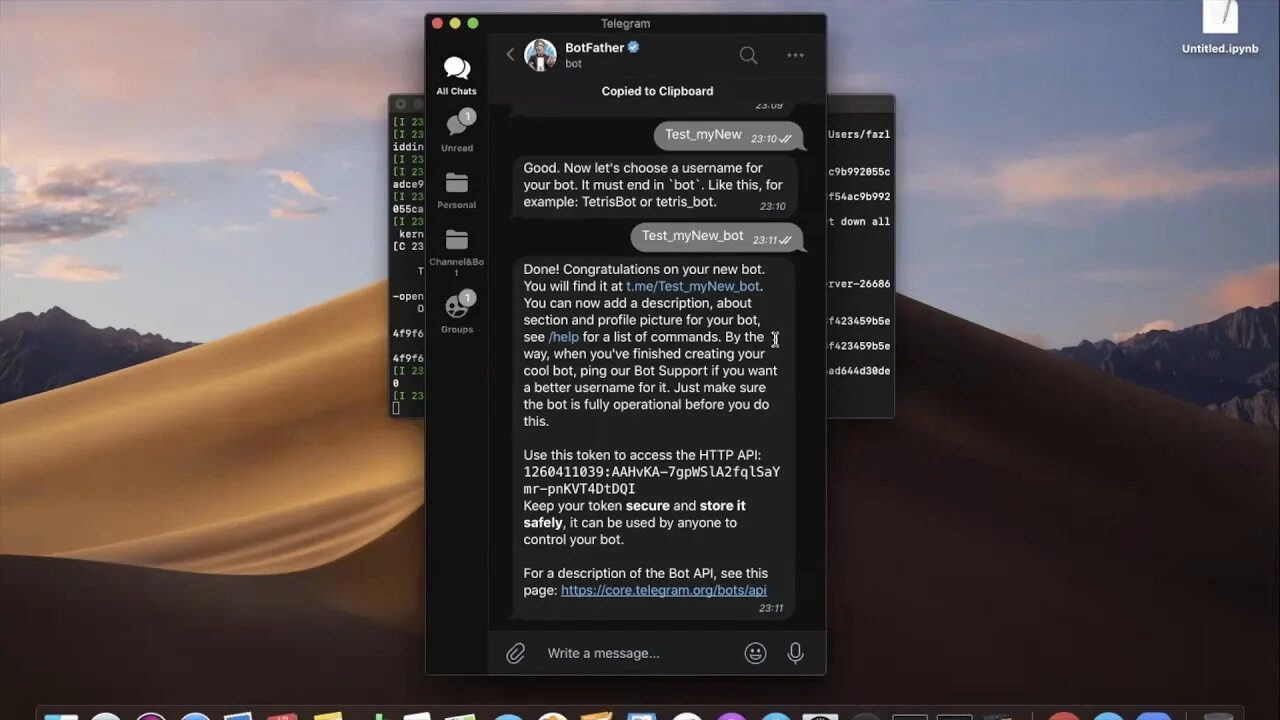Go back using the chat header arrow

[x=510, y=55]
